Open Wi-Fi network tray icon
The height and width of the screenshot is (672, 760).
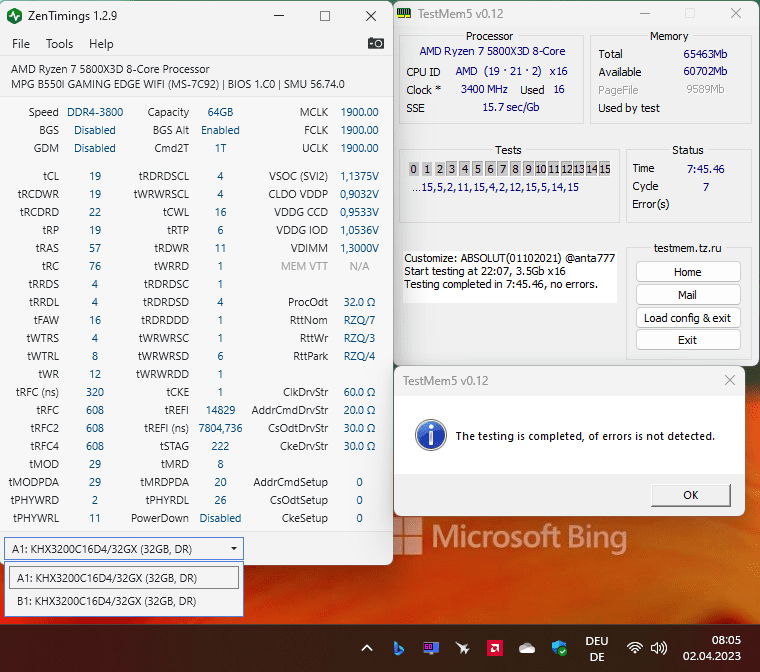click(634, 648)
